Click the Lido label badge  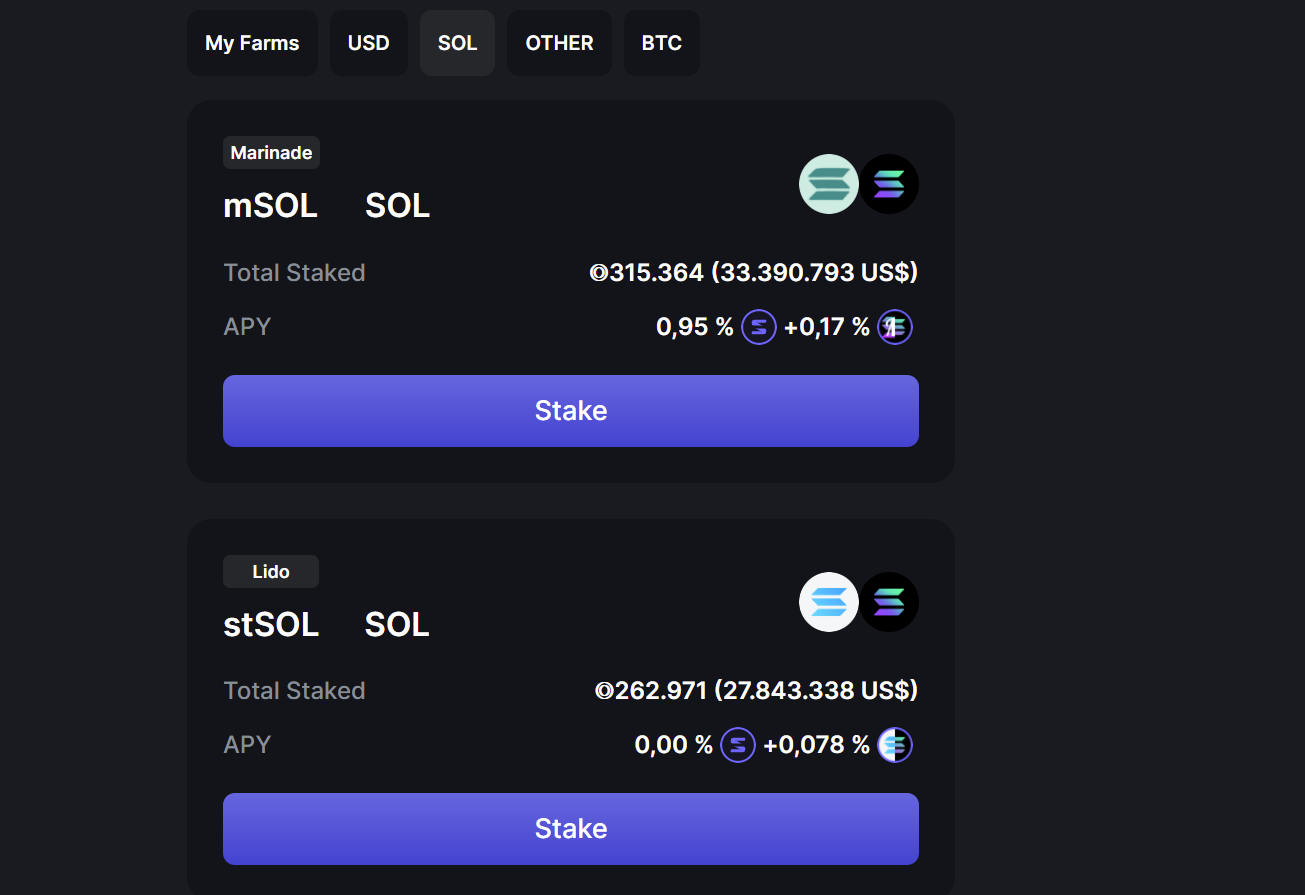tap(271, 572)
